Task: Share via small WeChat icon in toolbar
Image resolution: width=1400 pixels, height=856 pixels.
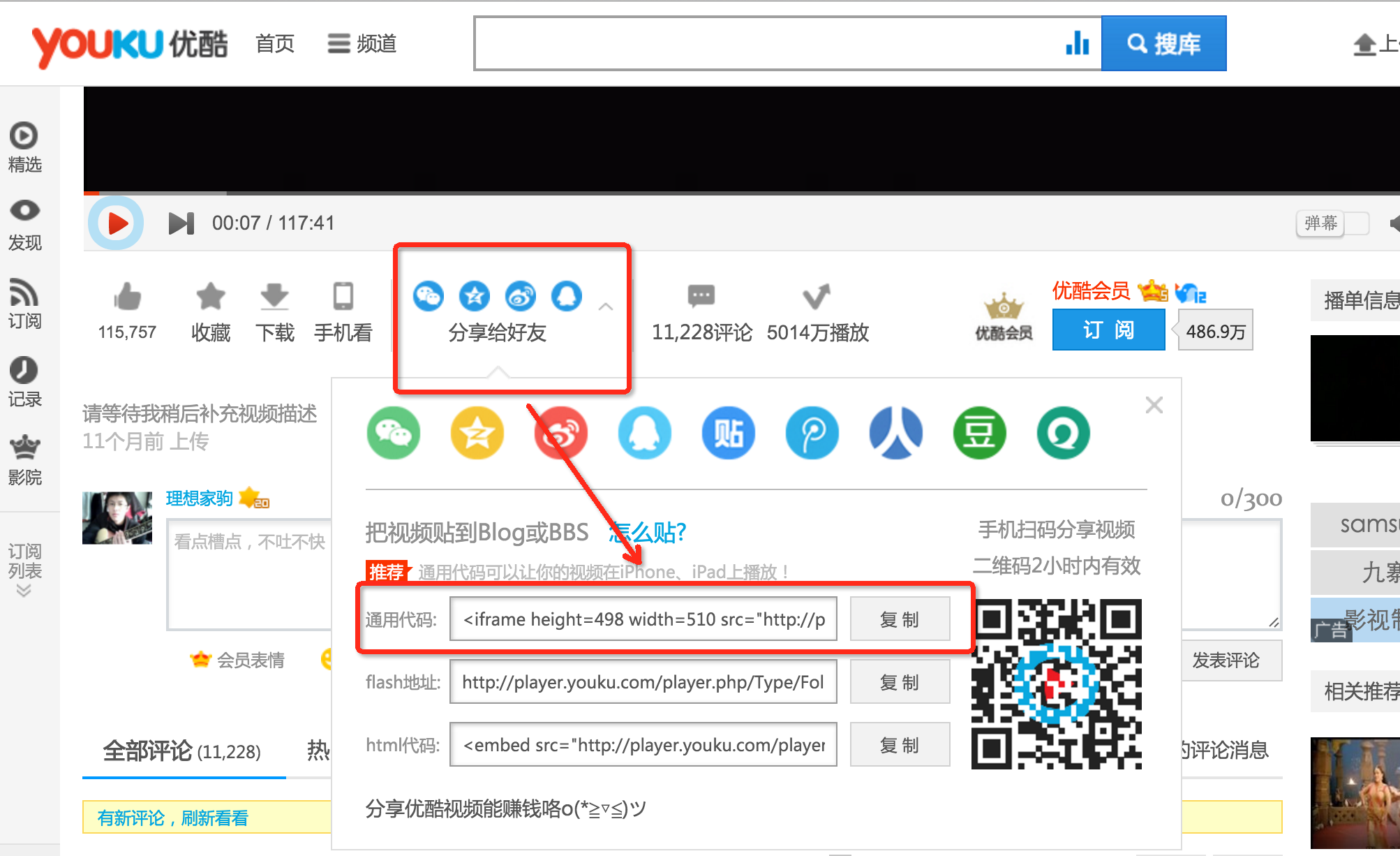Action: (x=429, y=296)
